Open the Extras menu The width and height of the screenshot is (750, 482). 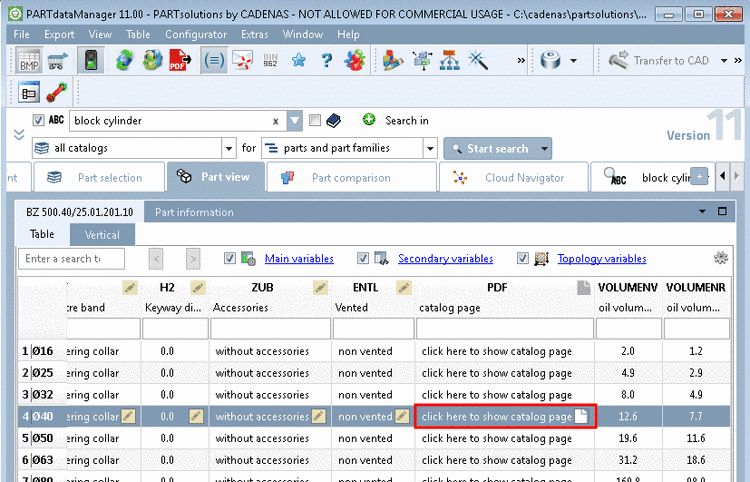[x=254, y=34]
